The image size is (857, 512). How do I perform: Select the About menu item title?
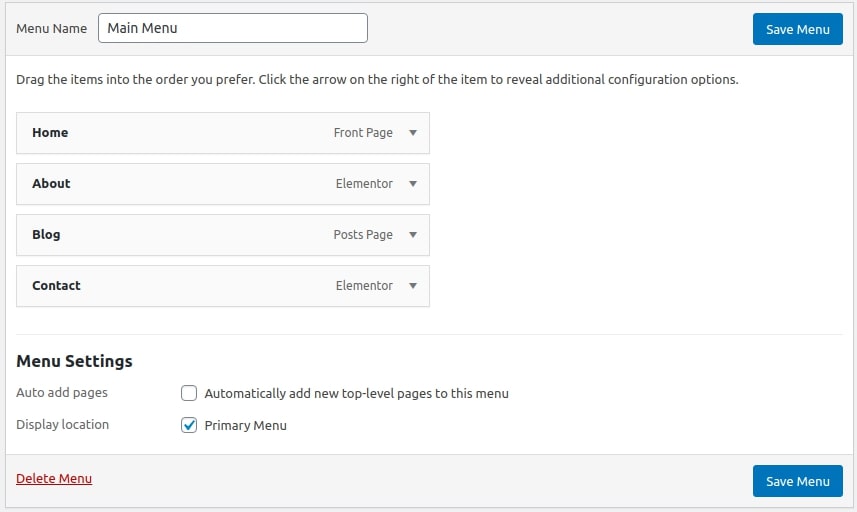51,184
